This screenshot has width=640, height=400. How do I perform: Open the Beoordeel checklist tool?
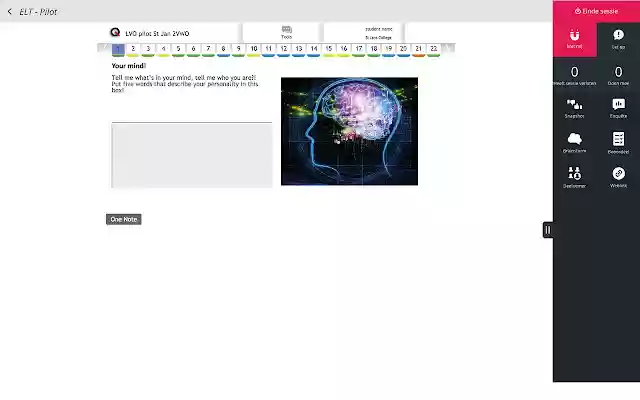618,143
